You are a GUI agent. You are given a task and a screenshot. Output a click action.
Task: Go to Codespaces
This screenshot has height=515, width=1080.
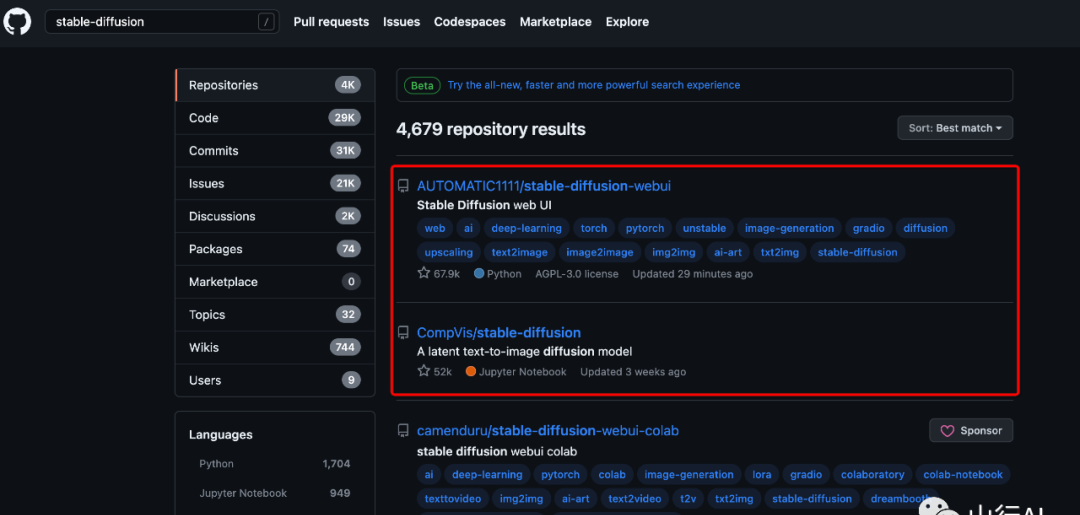[x=470, y=22]
